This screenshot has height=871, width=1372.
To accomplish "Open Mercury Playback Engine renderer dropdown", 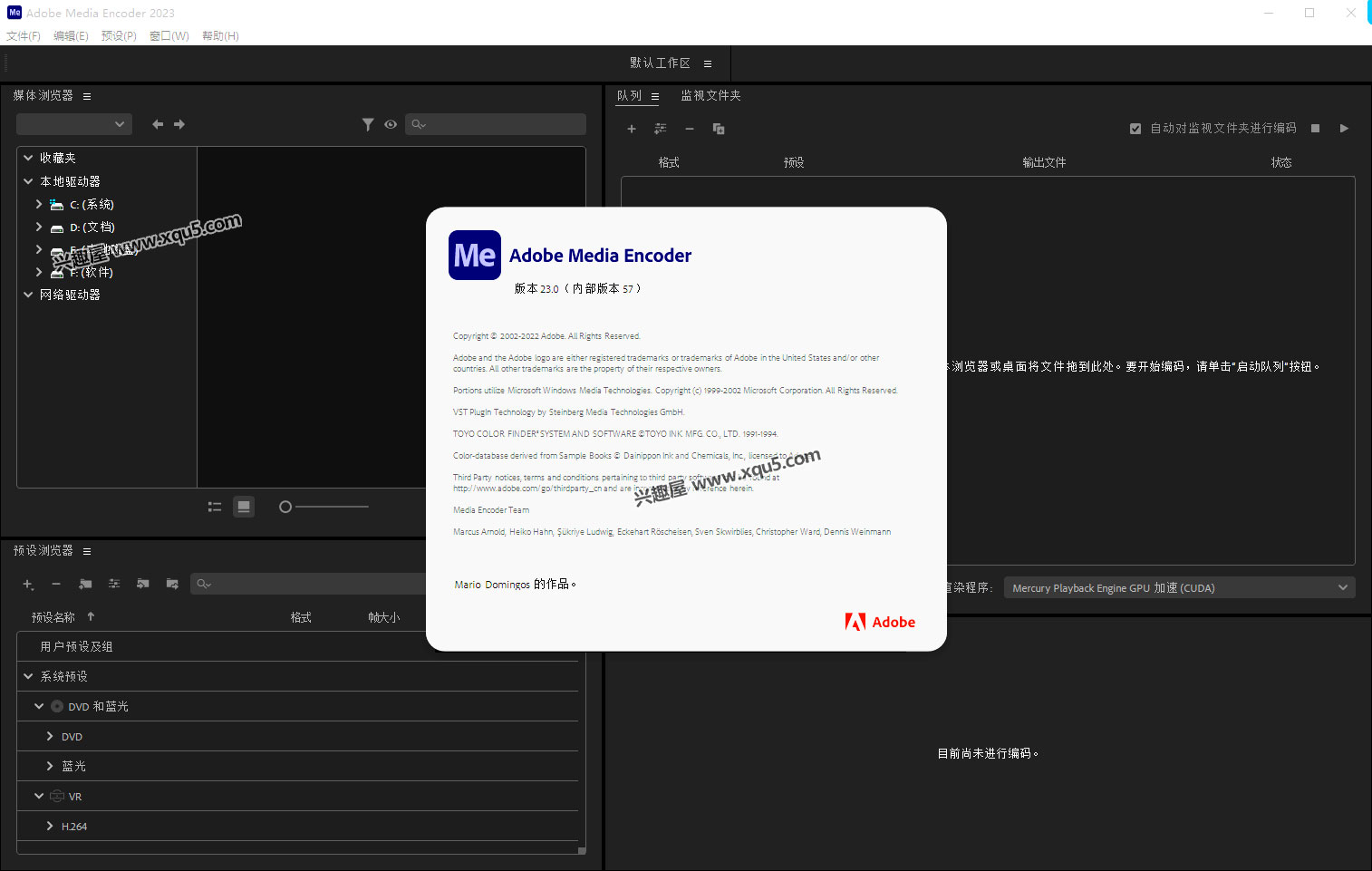I will pos(1179,587).
